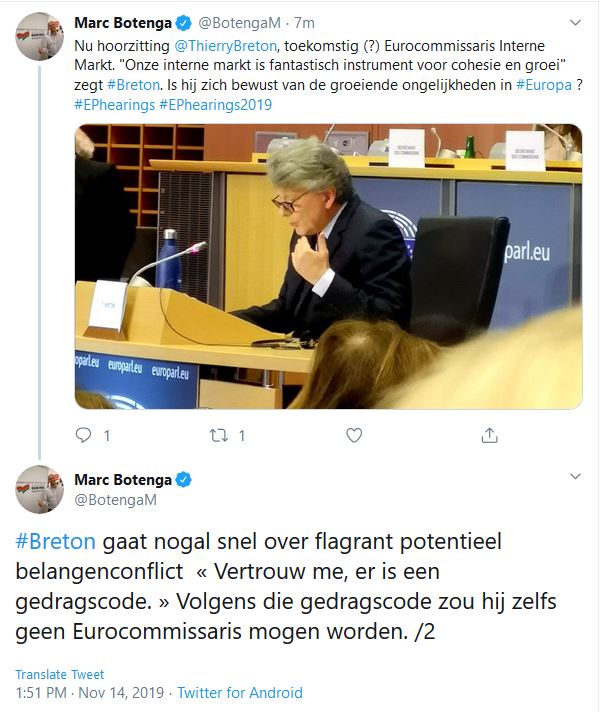Open the share icon under the photo
608x712 pixels.
coord(489,435)
